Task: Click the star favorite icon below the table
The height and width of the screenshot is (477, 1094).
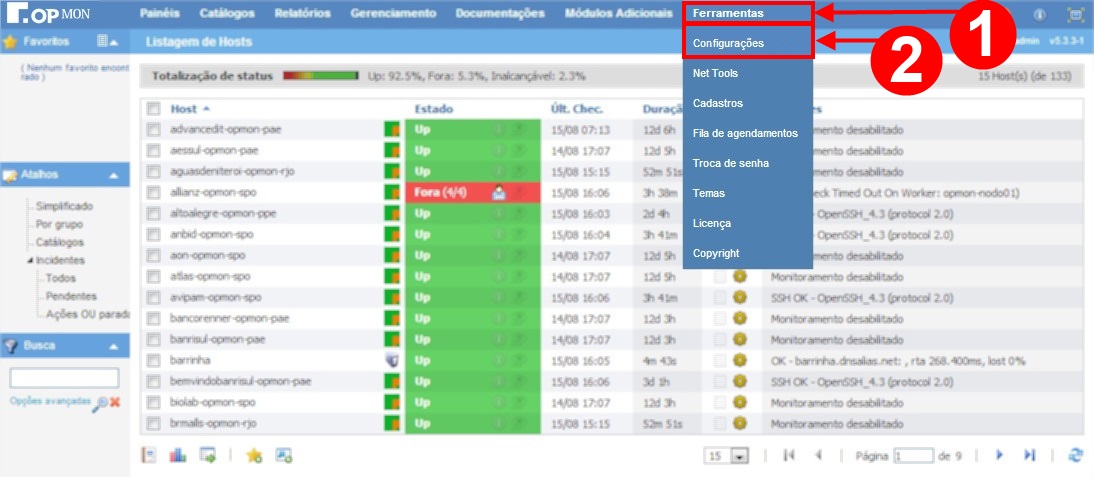Action: (x=254, y=455)
